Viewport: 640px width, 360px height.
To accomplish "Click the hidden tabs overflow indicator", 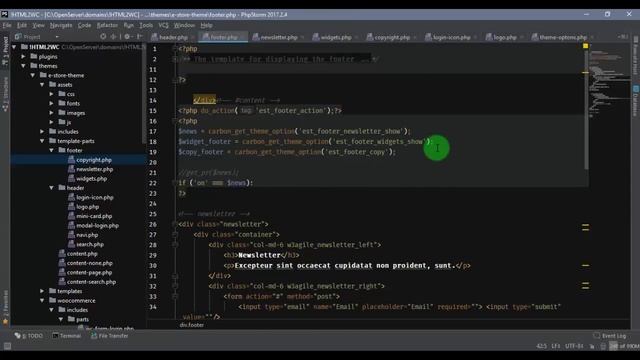I will pyautogui.click(x=622, y=37).
